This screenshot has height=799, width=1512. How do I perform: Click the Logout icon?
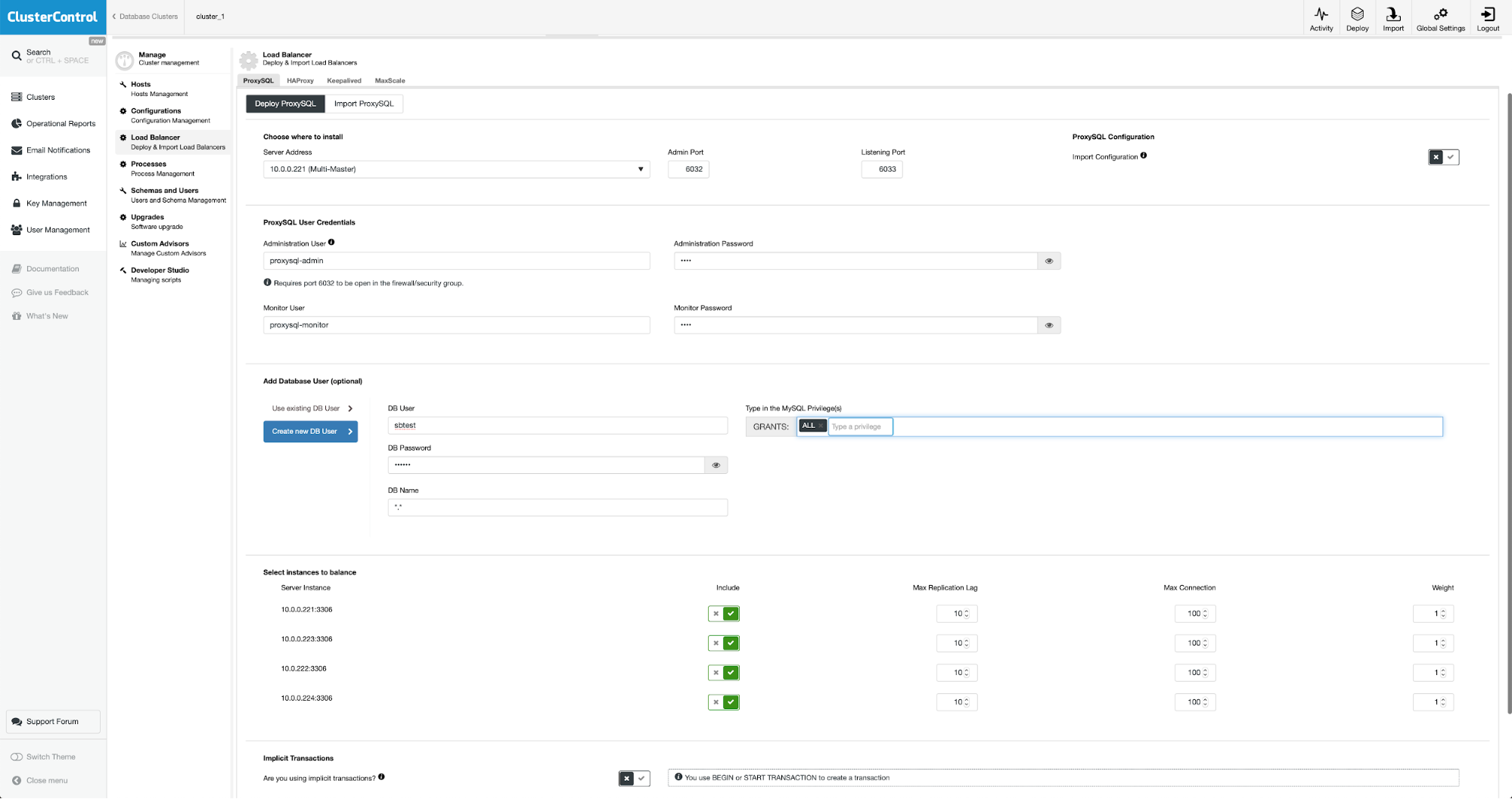[1488, 14]
